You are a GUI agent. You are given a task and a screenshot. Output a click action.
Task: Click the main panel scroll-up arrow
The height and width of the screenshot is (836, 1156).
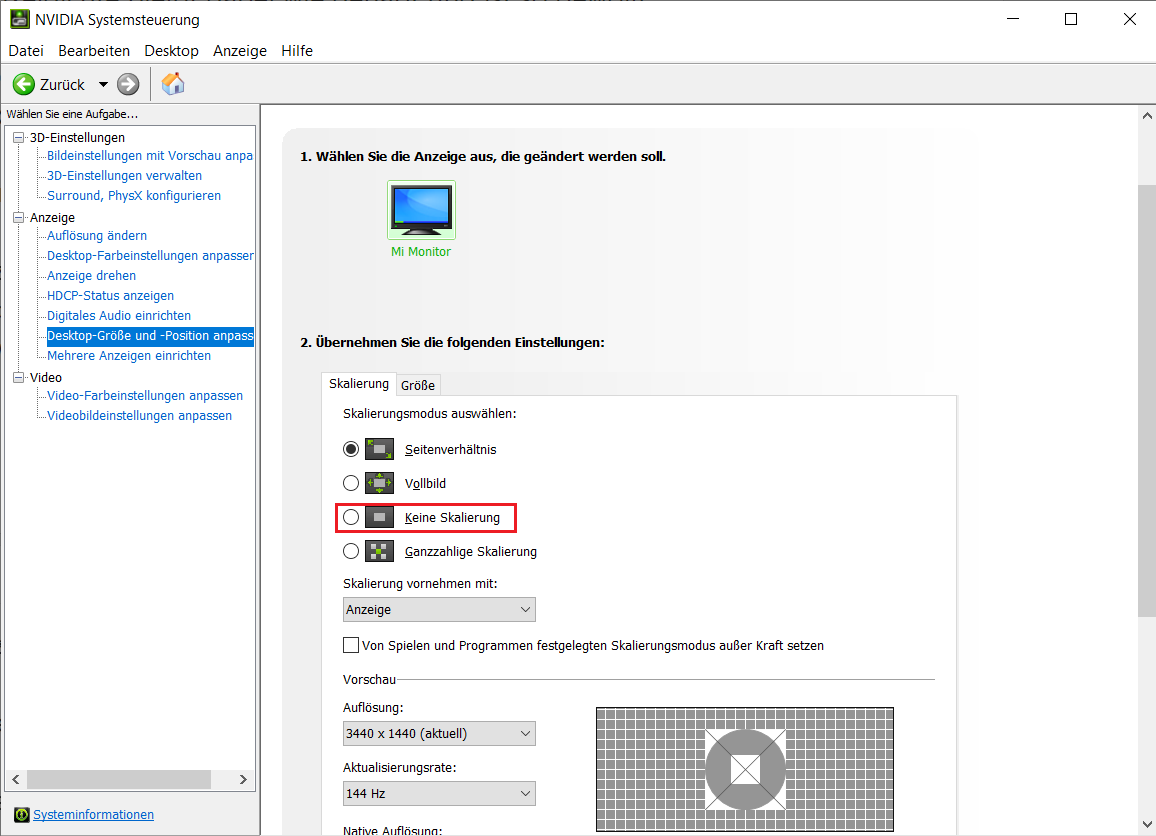pos(1146,116)
